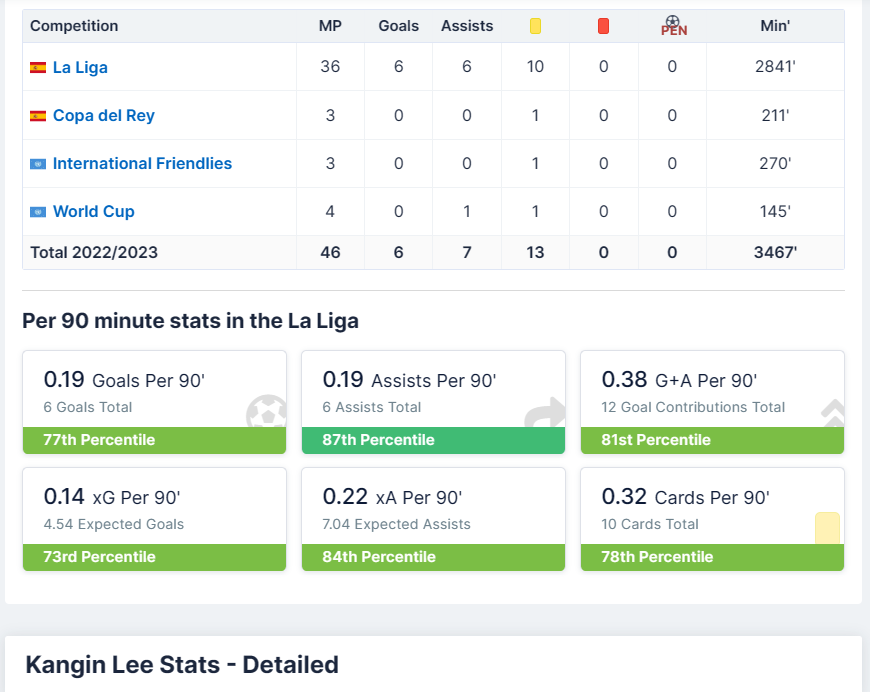Image resolution: width=870 pixels, height=692 pixels.
Task: Click the 77th Percentile green bar
Action: [155, 440]
